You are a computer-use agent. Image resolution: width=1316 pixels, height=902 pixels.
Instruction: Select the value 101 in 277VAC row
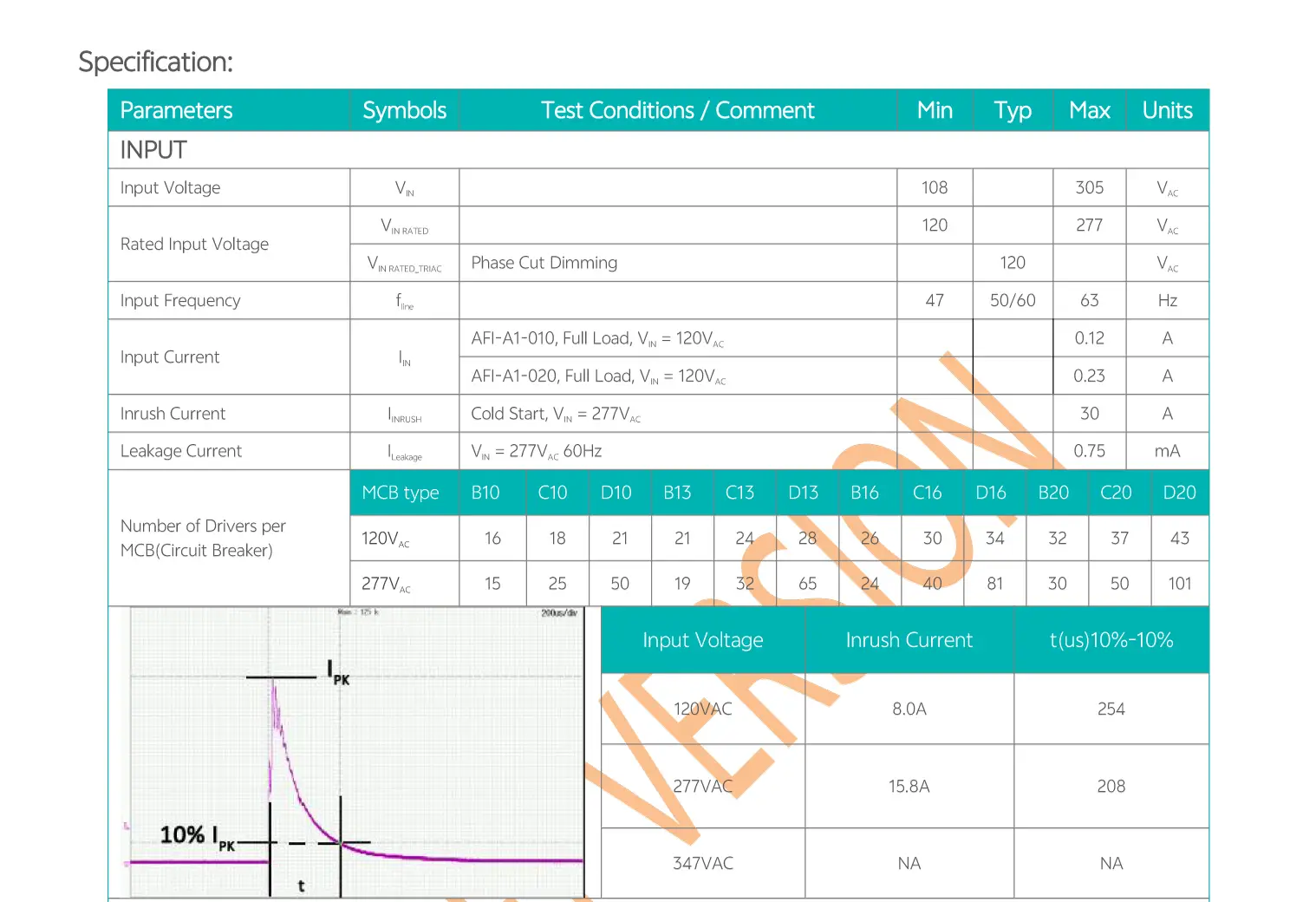1179,584
